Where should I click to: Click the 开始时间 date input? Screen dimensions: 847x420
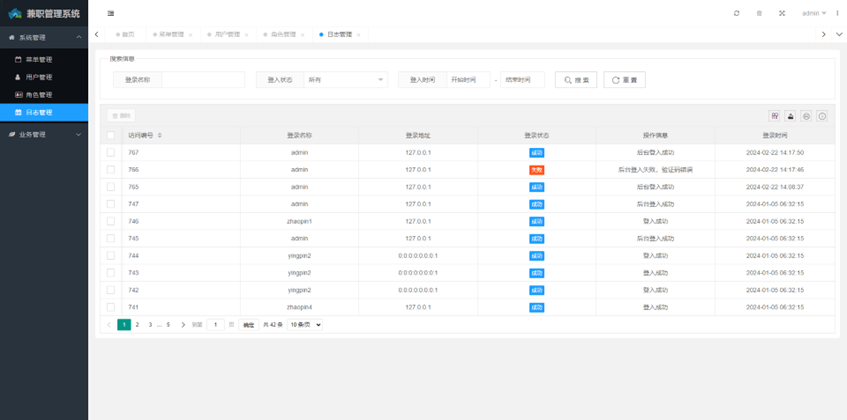coord(468,79)
